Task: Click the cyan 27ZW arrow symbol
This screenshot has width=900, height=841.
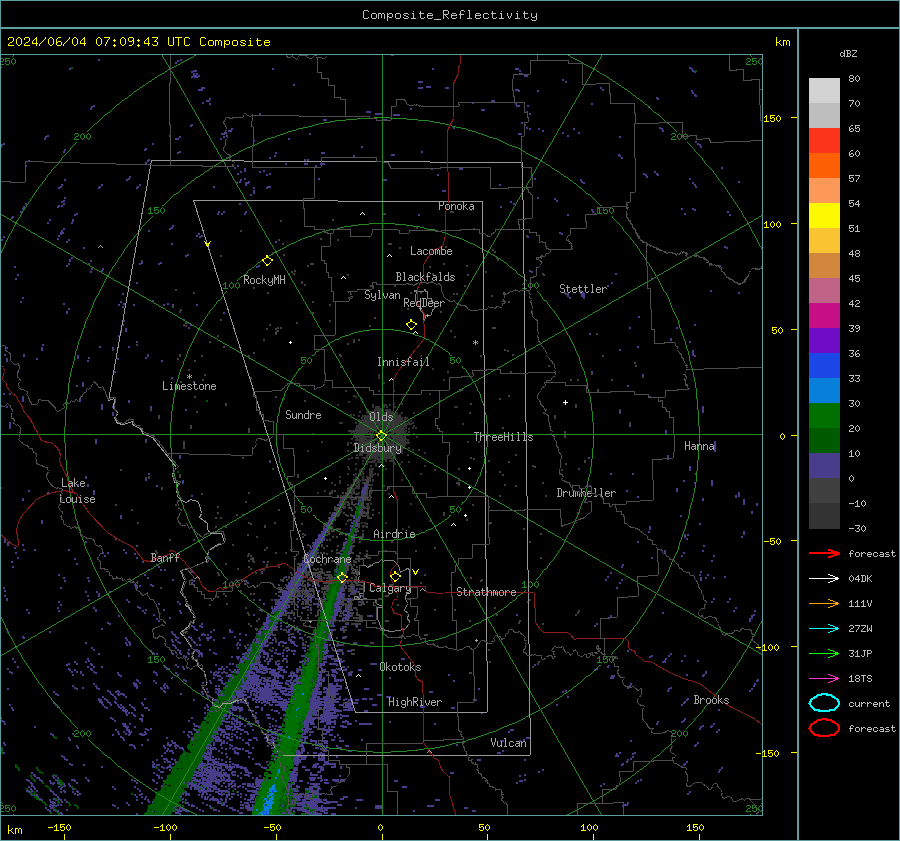Action: pyautogui.click(x=824, y=629)
